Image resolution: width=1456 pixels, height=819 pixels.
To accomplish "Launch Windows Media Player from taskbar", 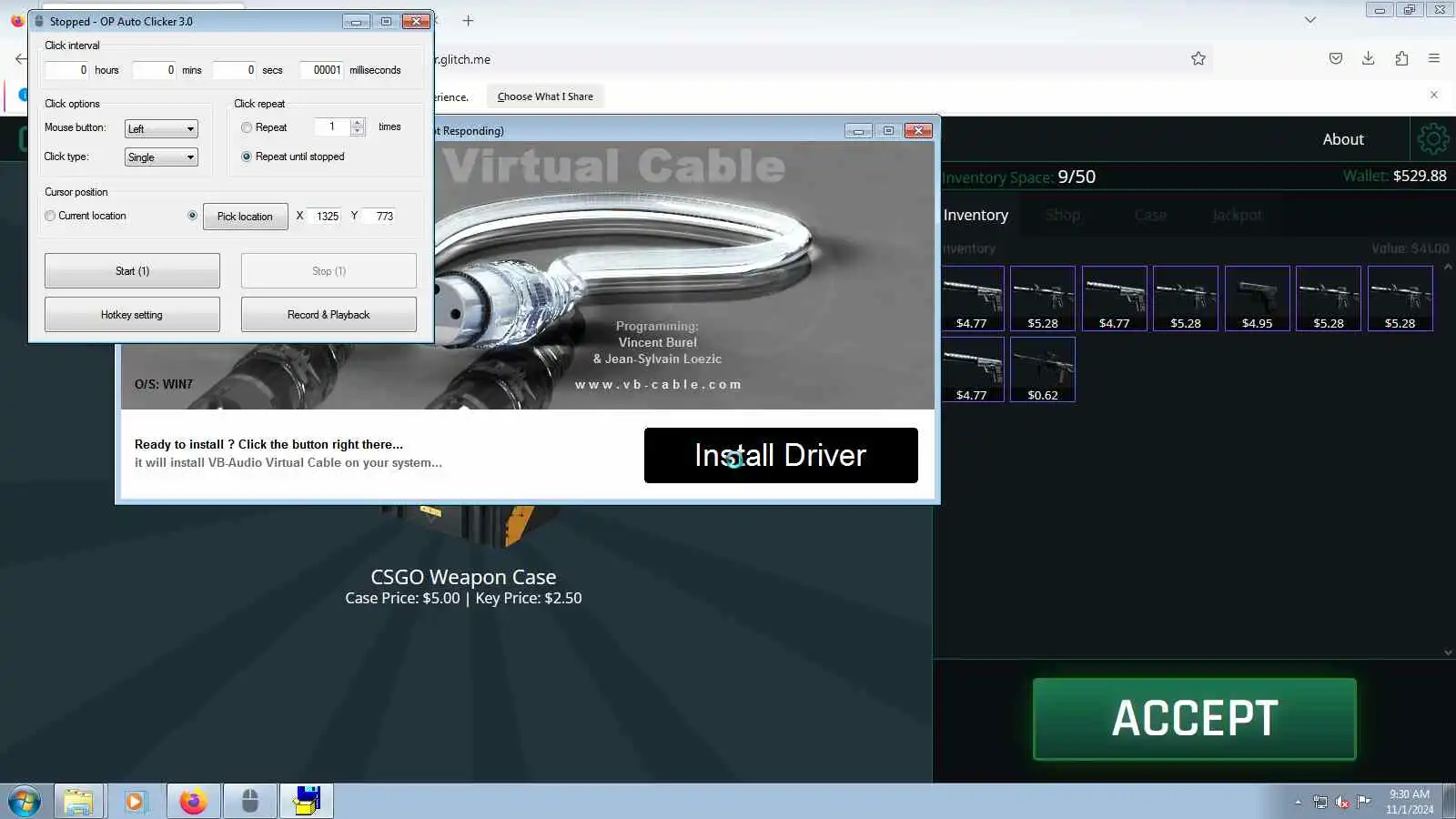I will [136, 802].
